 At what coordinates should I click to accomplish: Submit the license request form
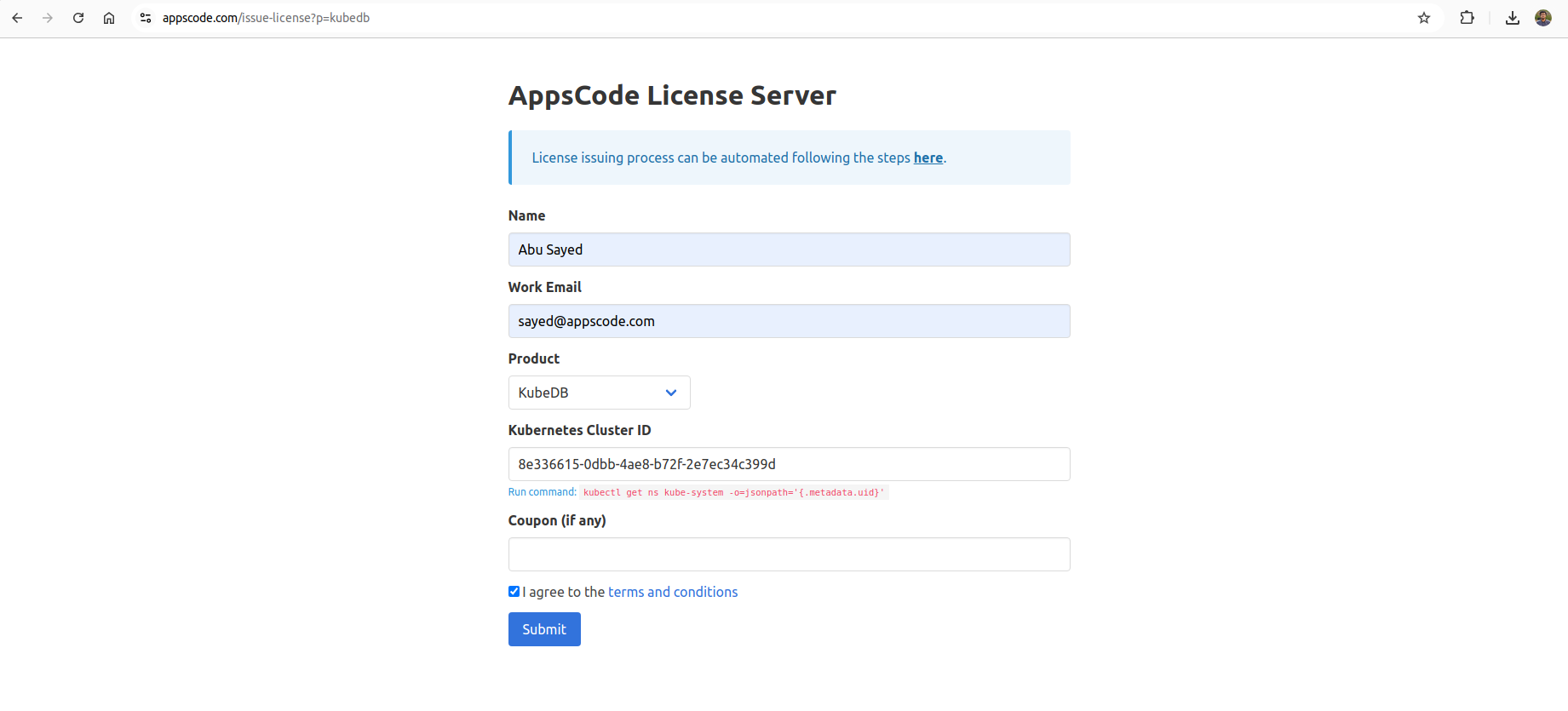(544, 629)
